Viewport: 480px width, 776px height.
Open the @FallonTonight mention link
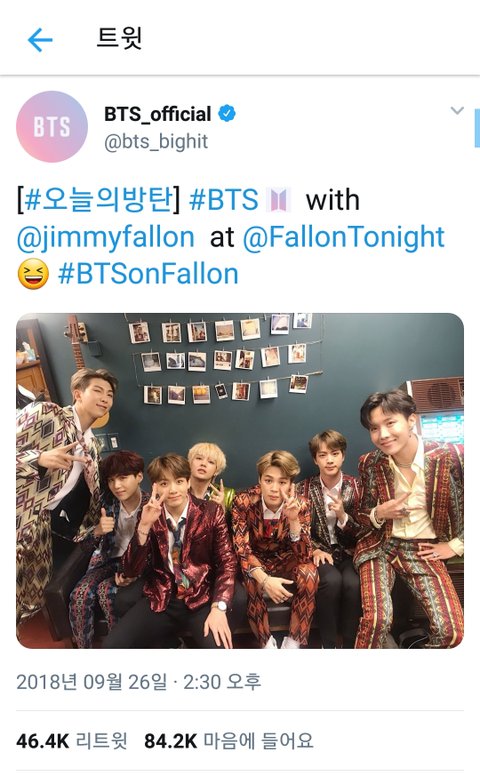coord(343,237)
